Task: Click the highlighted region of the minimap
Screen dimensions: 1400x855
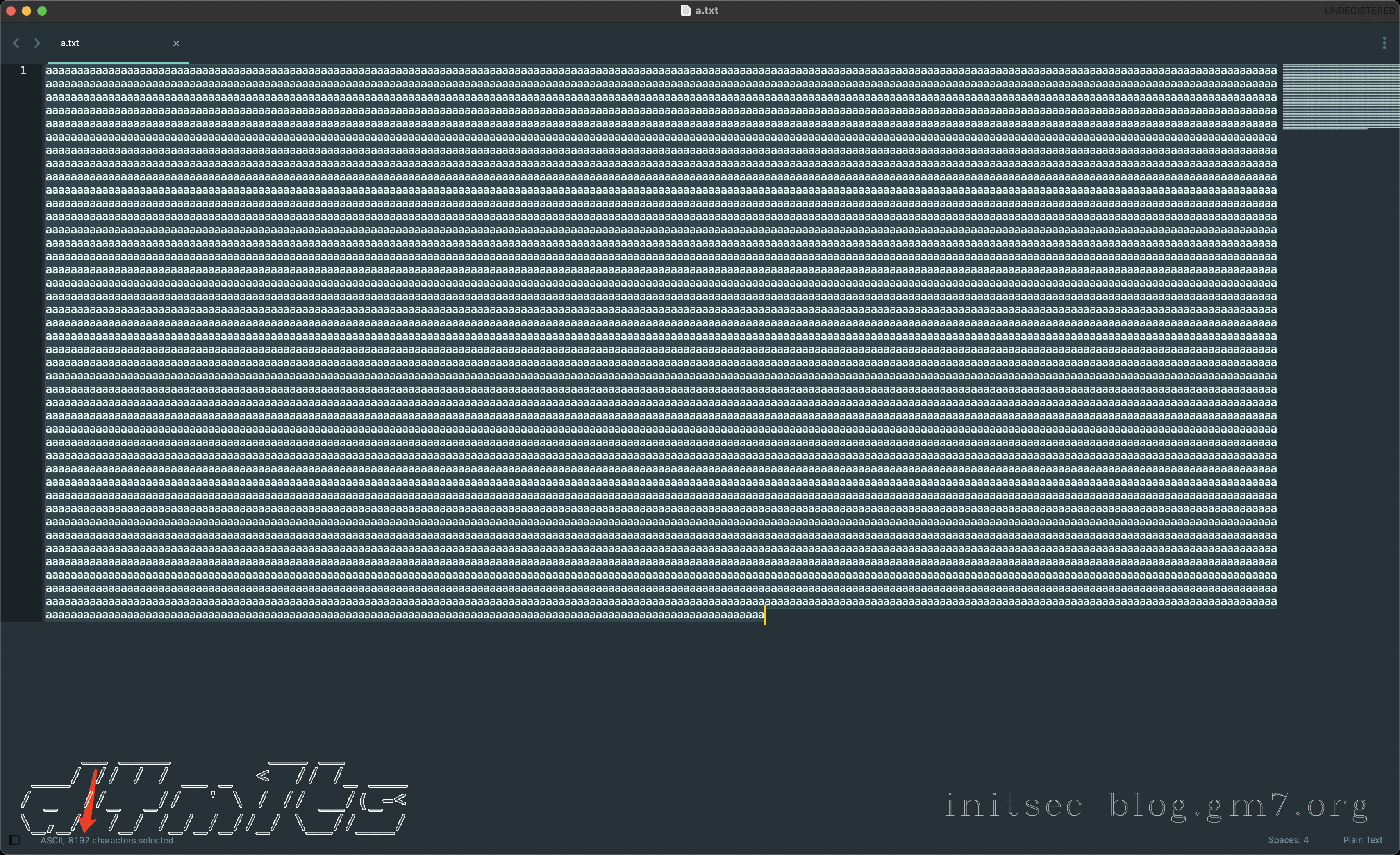Action: pos(1341,96)
